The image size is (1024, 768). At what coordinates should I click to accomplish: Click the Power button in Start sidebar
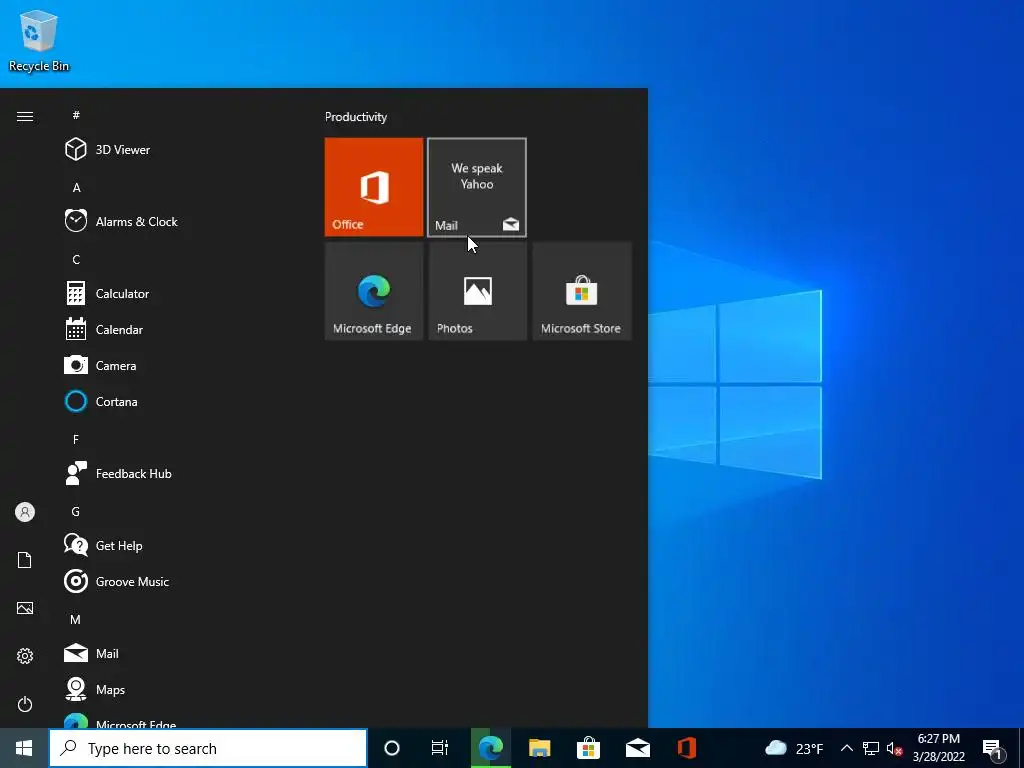(x=25, y=704)
